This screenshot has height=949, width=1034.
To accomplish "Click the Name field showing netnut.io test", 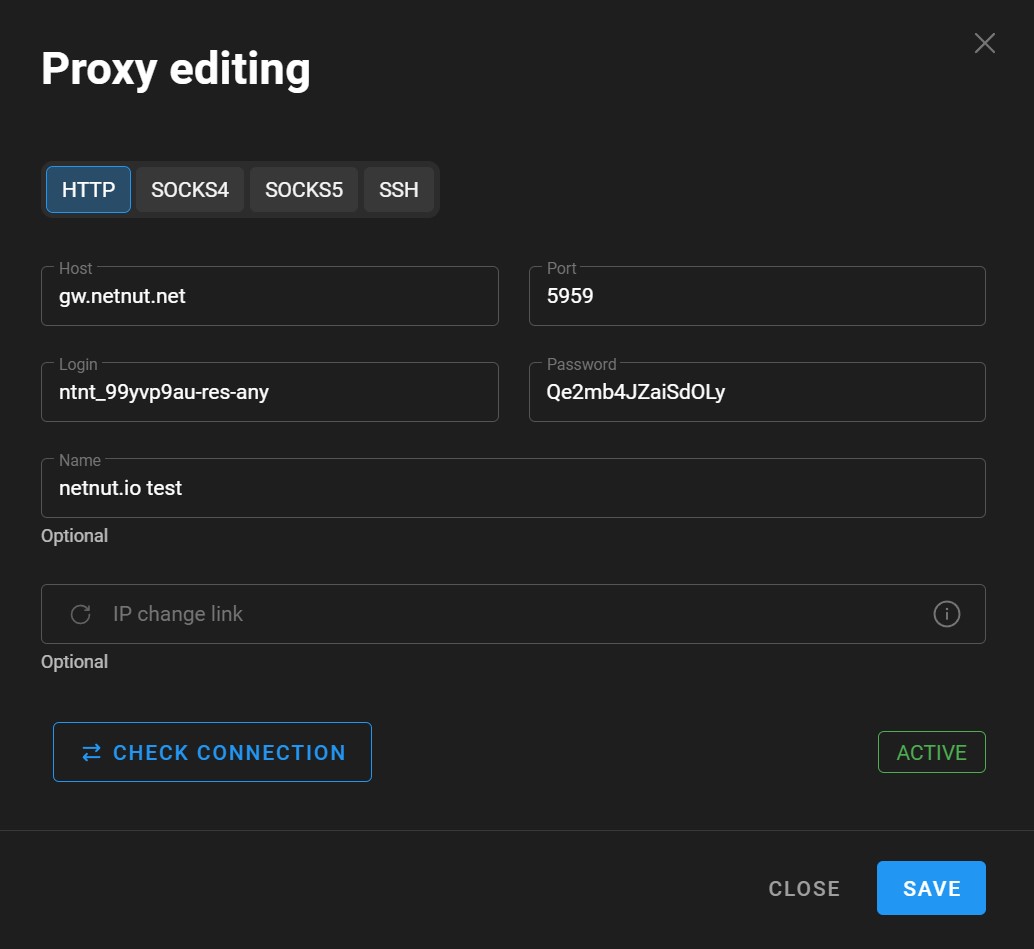I will tap(513, 488).
